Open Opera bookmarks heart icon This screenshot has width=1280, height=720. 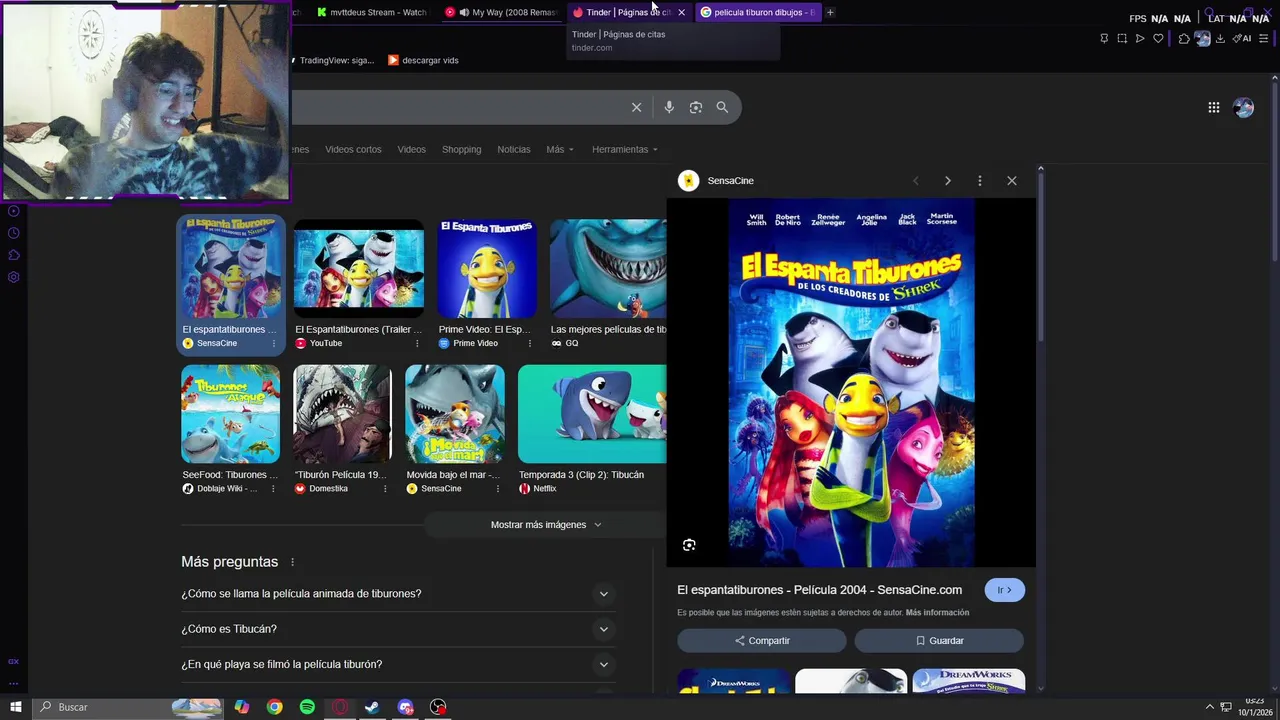[1158, 39]
